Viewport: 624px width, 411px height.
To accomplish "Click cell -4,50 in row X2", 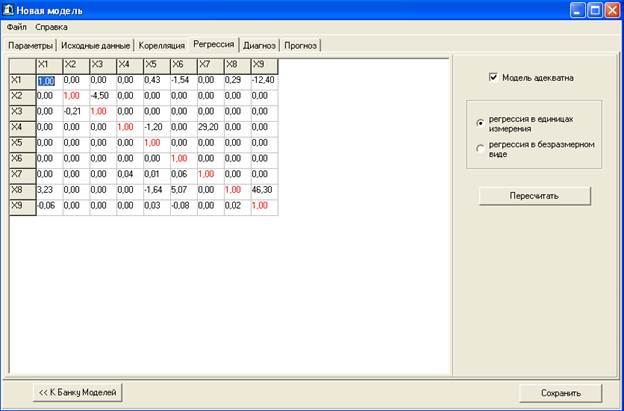I will pos(103,98).
